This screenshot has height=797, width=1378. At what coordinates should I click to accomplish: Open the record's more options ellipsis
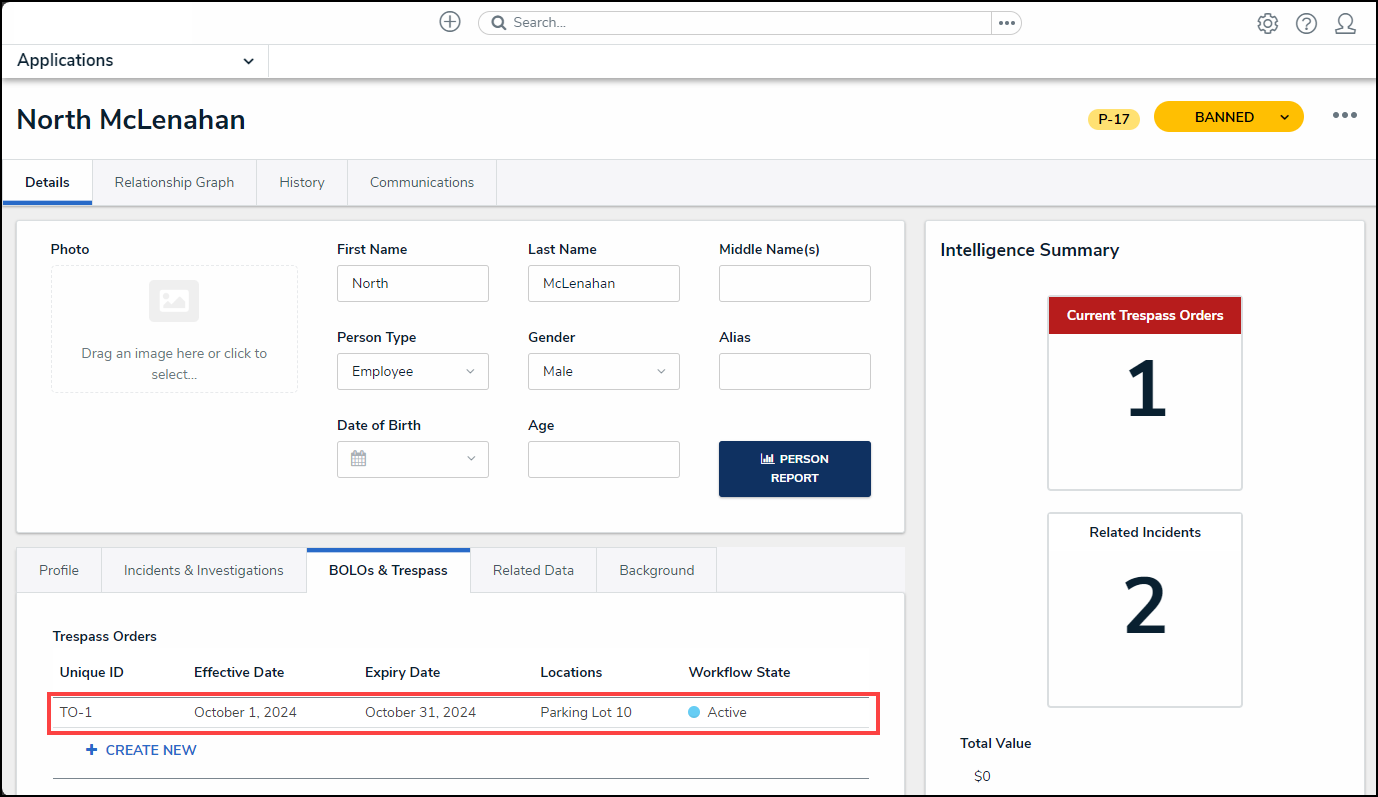pyautogui.click(x=1344, y=116)
